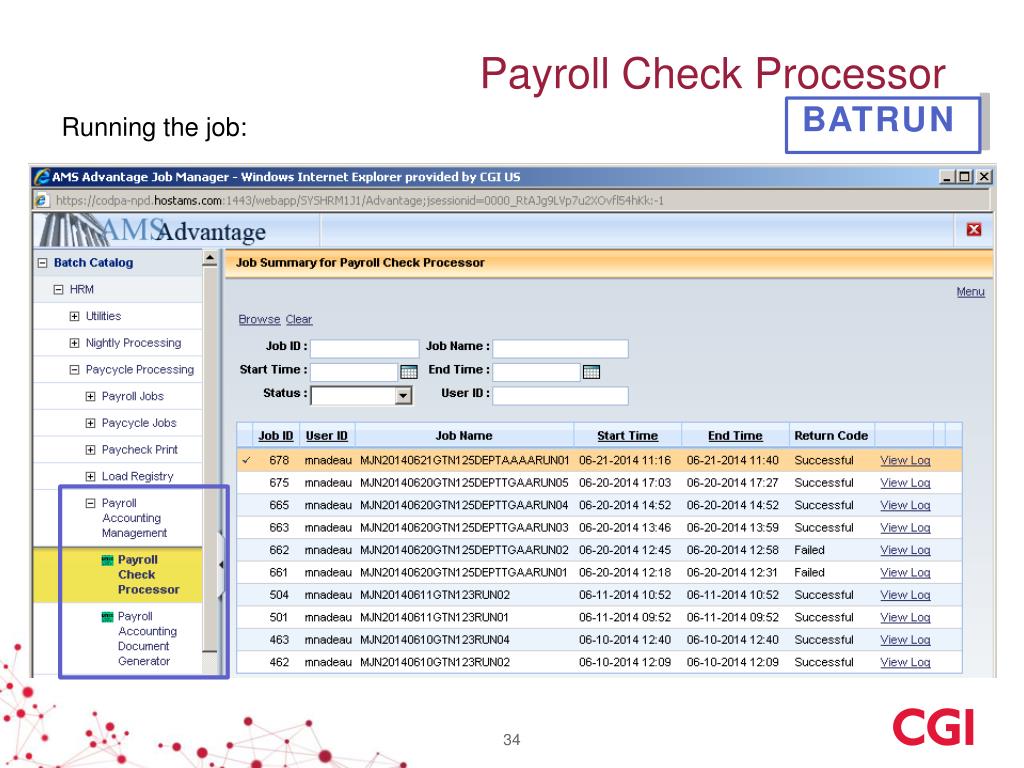The height and width of the screenshot is (768, 1024).
Task: Click the Nightly Processing tree label
Action: [133, 343]
